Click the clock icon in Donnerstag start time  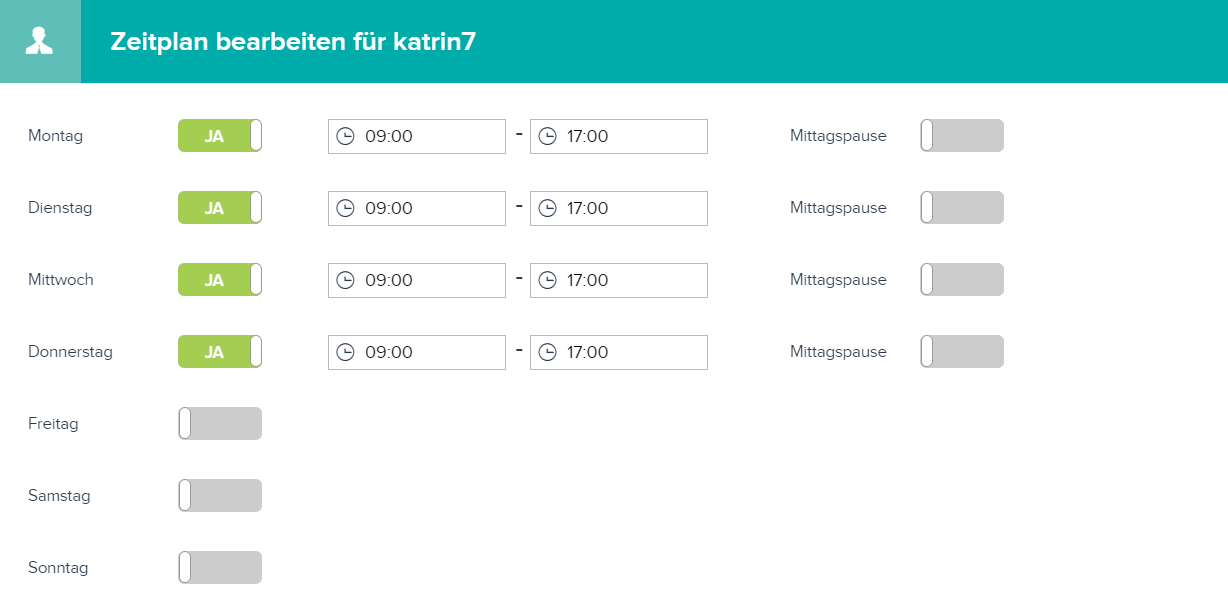[345, 352]
